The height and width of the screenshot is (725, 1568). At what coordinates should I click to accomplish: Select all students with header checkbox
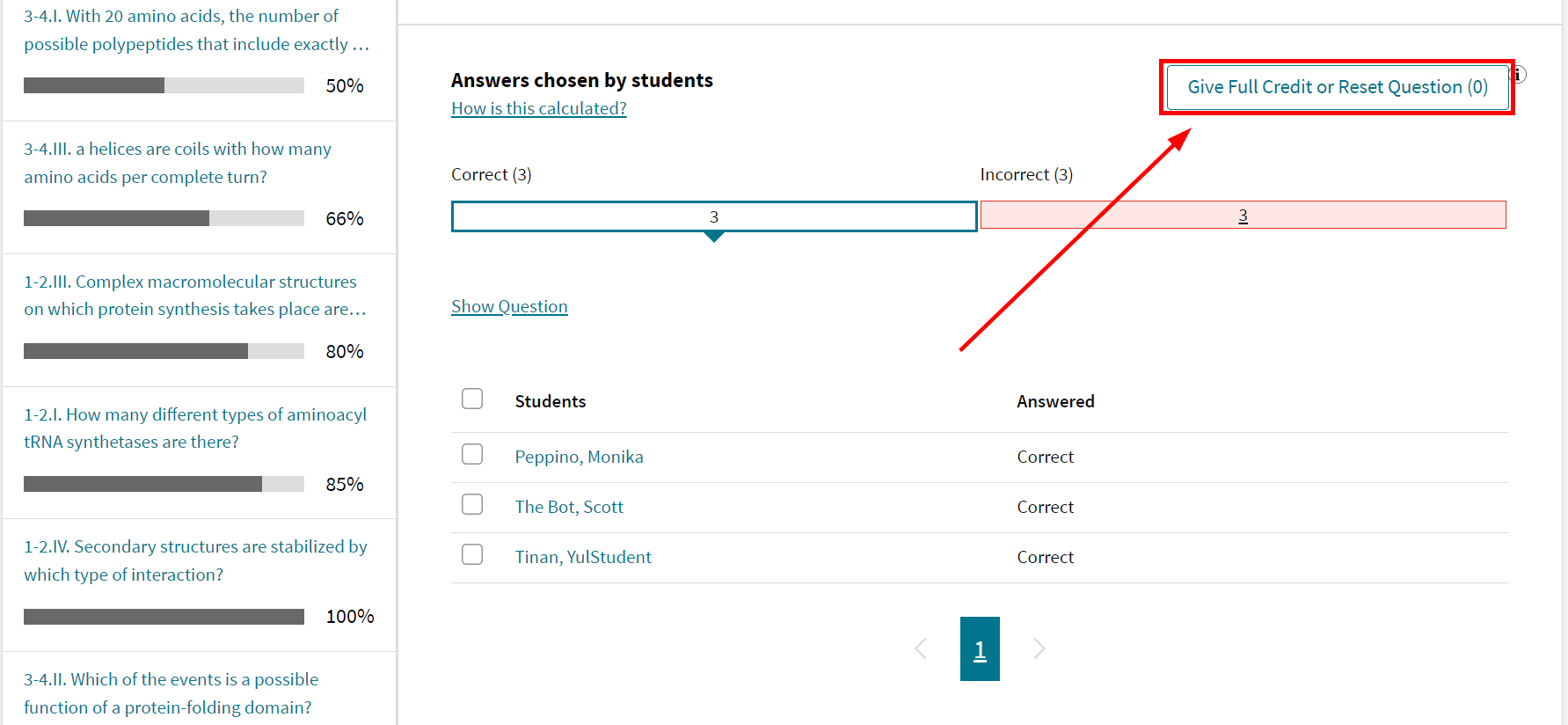point(472,399)
